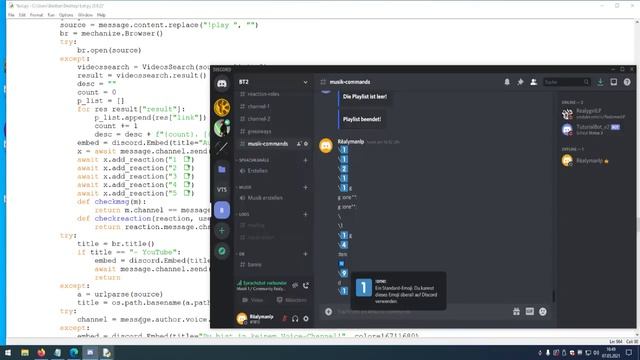Open user settings gear icon
Screen dimensions: 640x360
[x=306, y=318]
